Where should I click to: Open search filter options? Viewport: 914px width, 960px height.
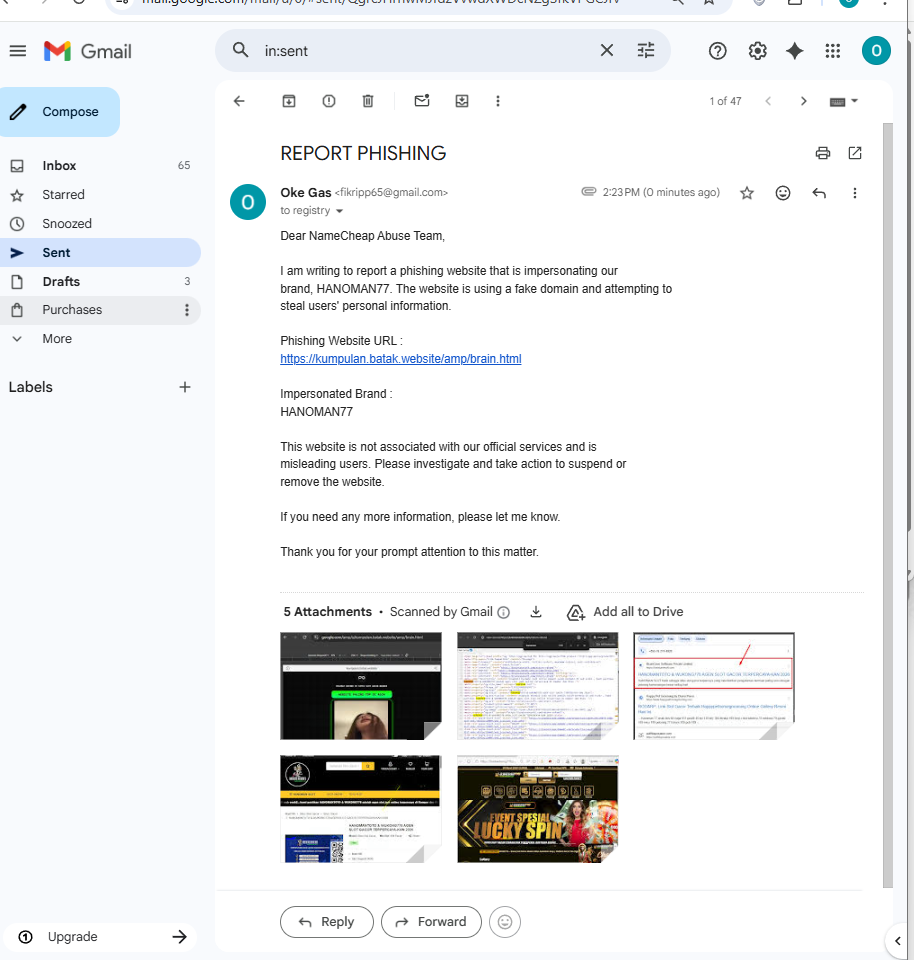point(645,50)
